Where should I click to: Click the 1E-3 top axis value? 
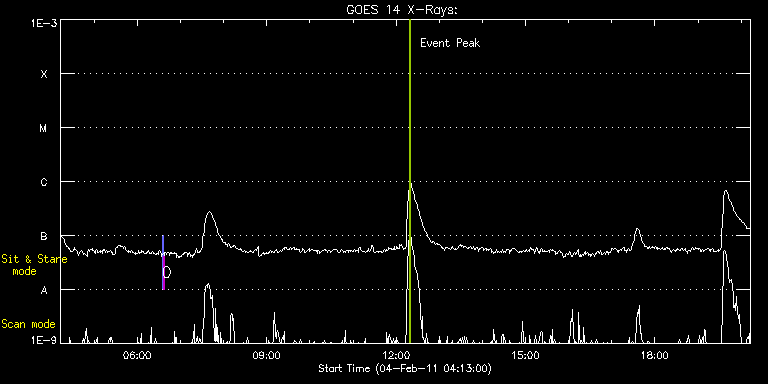(x=44, y=23)
